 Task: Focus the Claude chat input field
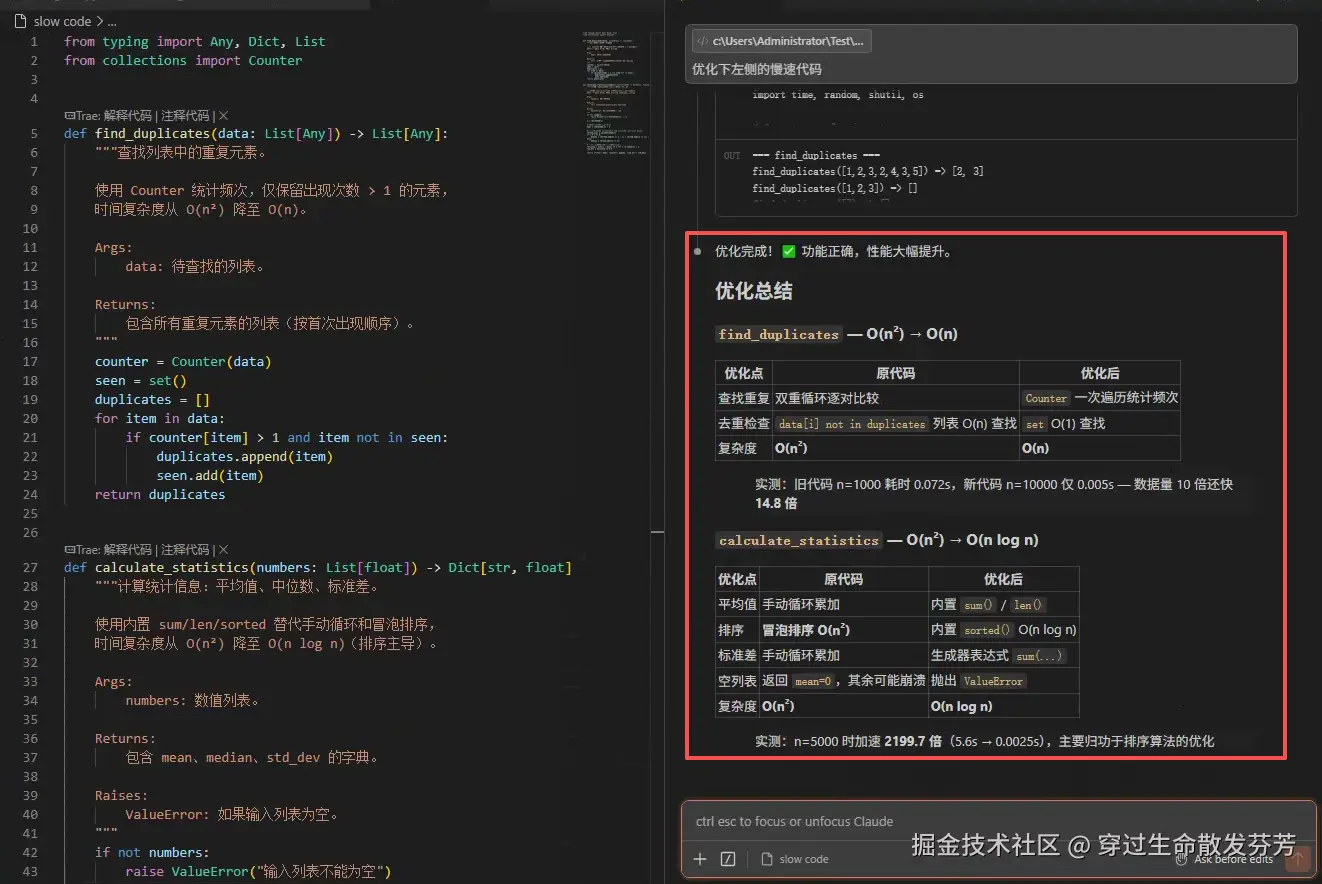997,822
